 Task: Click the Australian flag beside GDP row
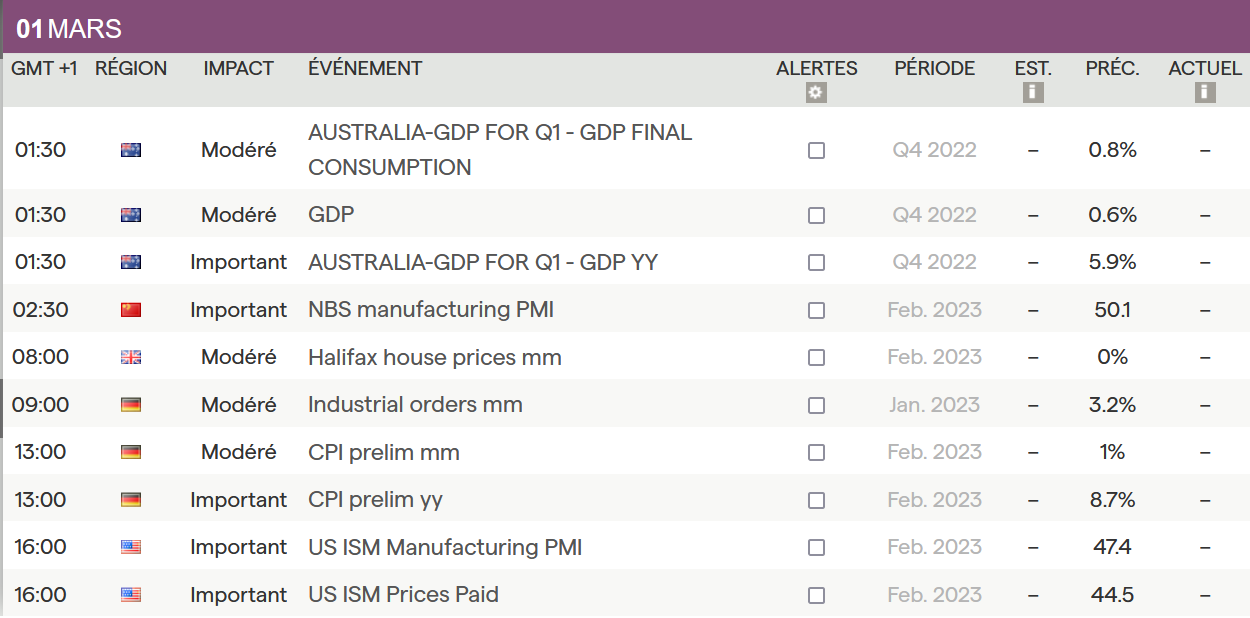coord(131,215)
